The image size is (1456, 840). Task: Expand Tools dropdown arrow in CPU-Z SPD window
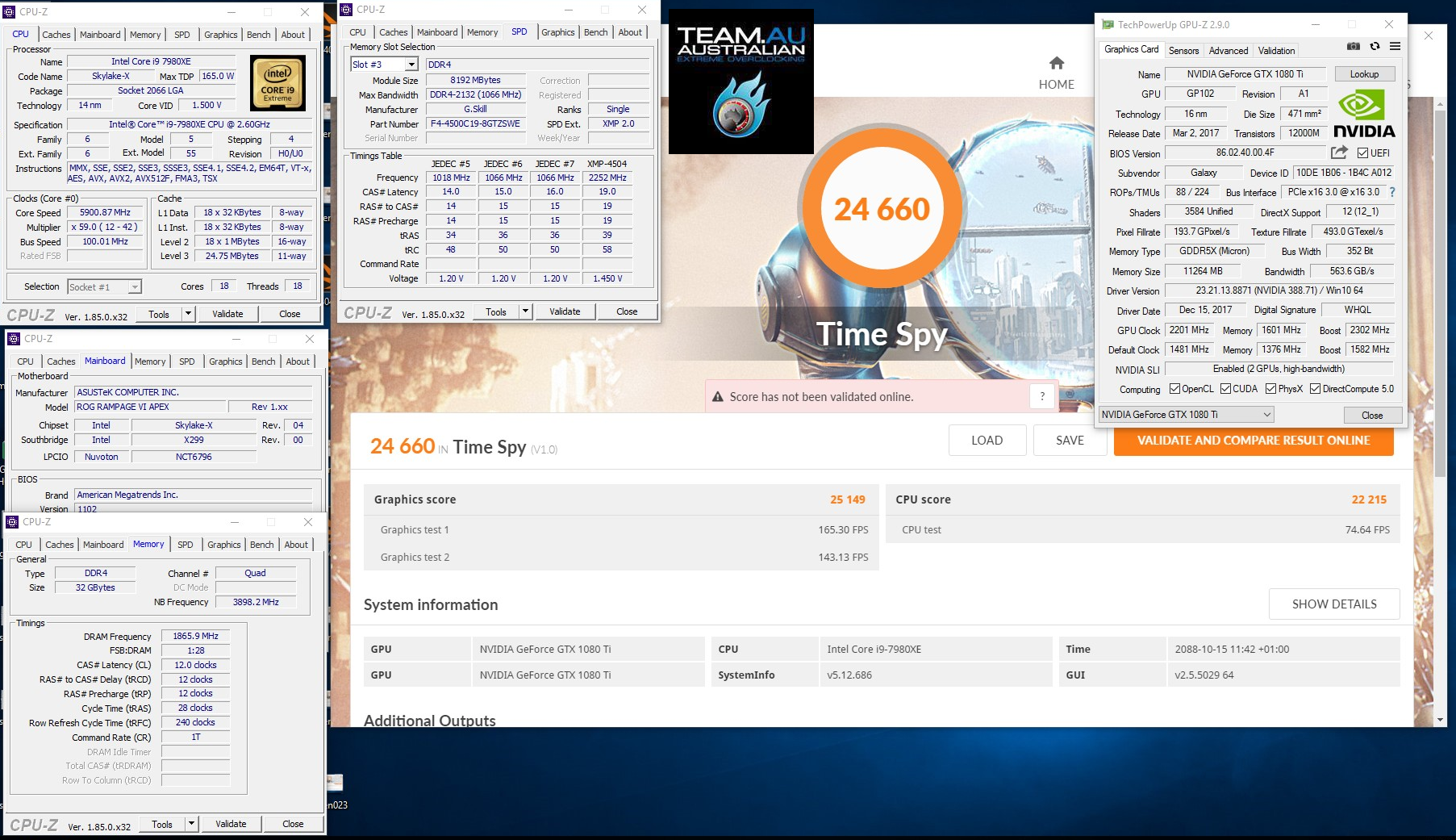[x=525, y=311]
